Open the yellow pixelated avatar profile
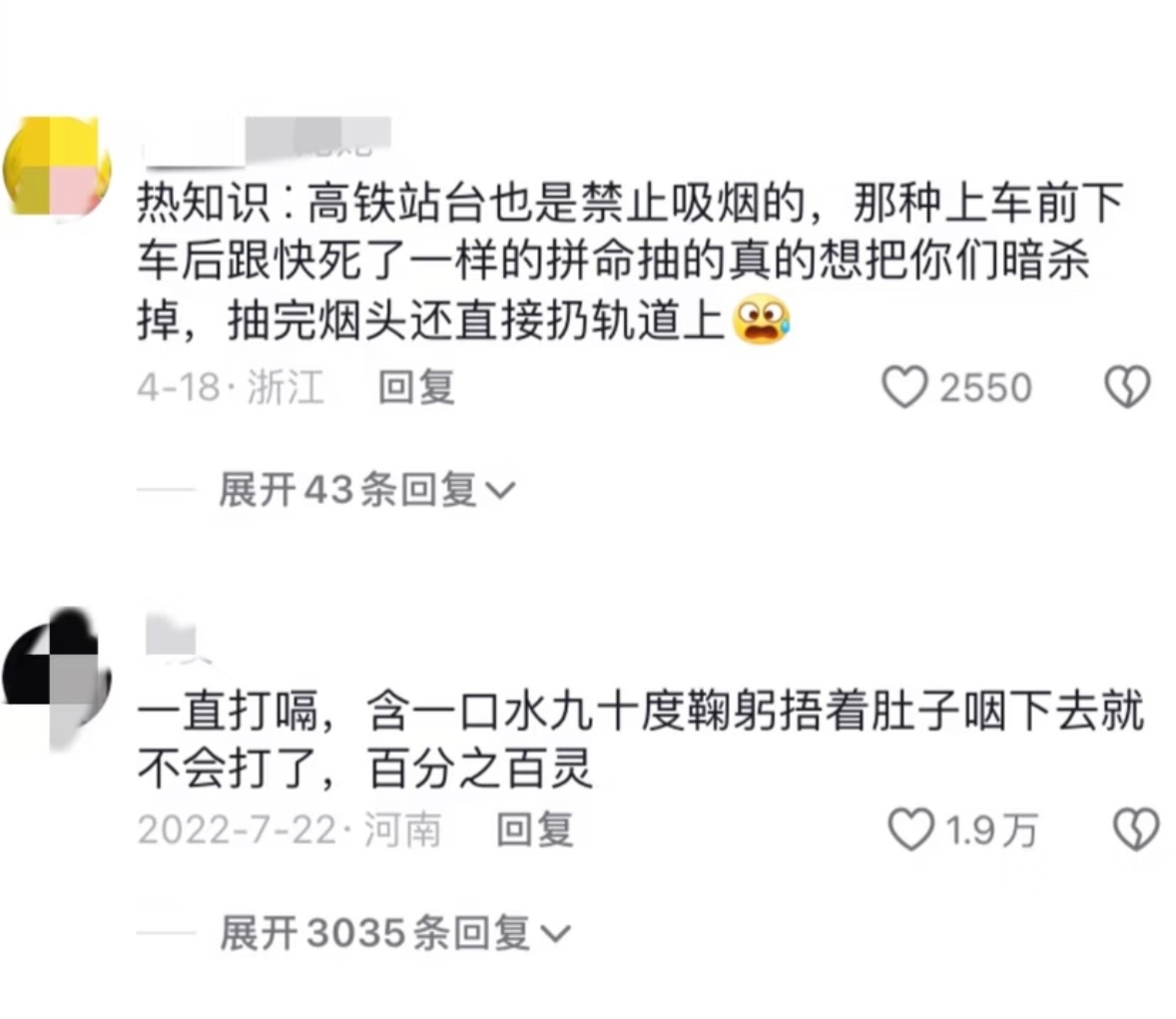This screenshot has width=1176, height=1019. tap(57, 167)
